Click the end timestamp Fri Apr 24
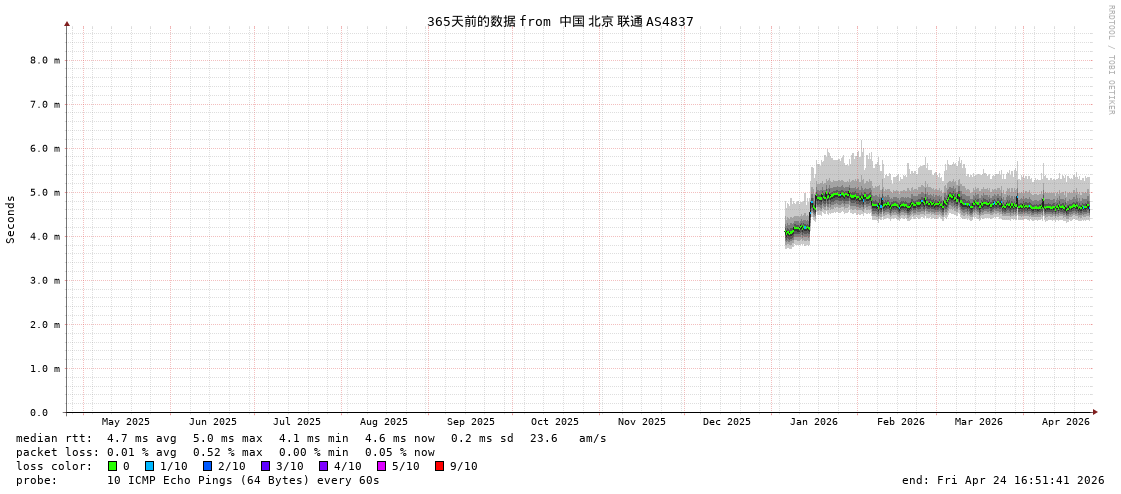The height and width of the screenshot is (494, 1121). pos(1003,480)
